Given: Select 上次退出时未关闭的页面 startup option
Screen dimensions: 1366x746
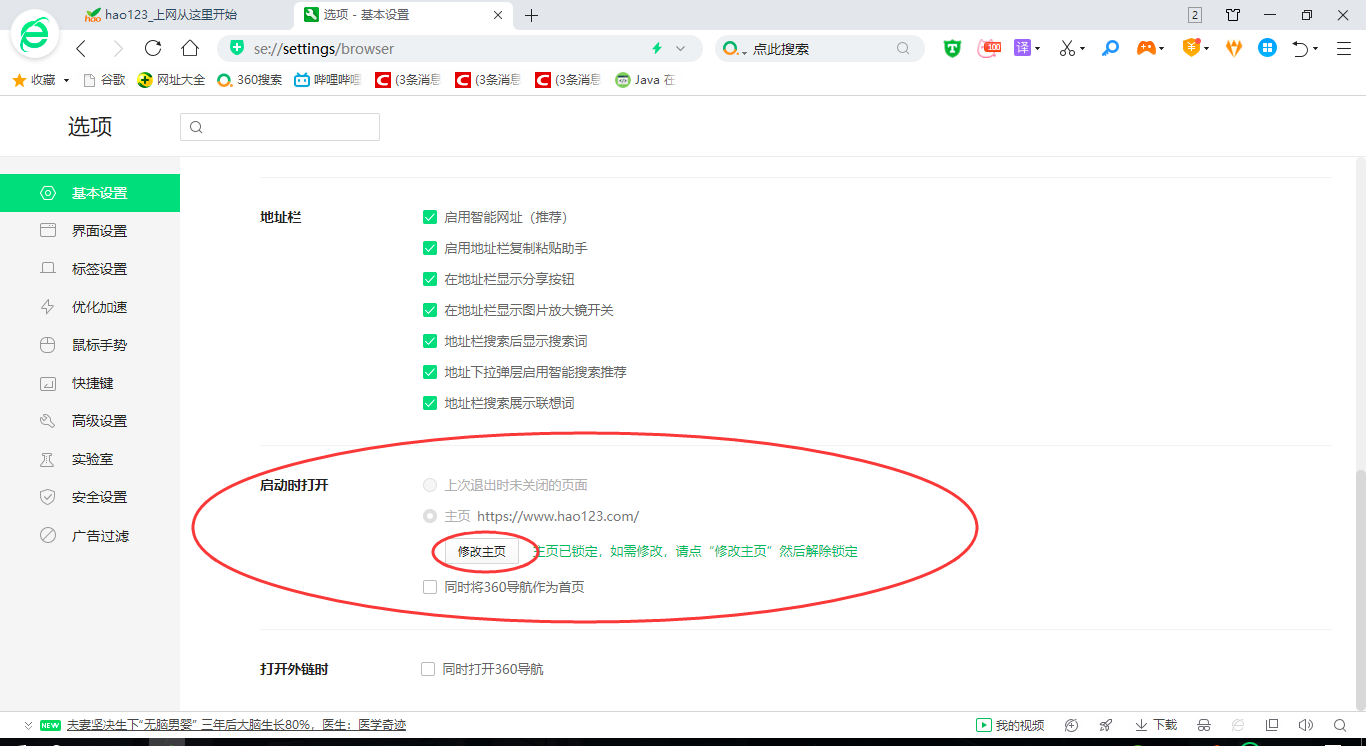Looking at the screenshot, I should tap(430, 485).
